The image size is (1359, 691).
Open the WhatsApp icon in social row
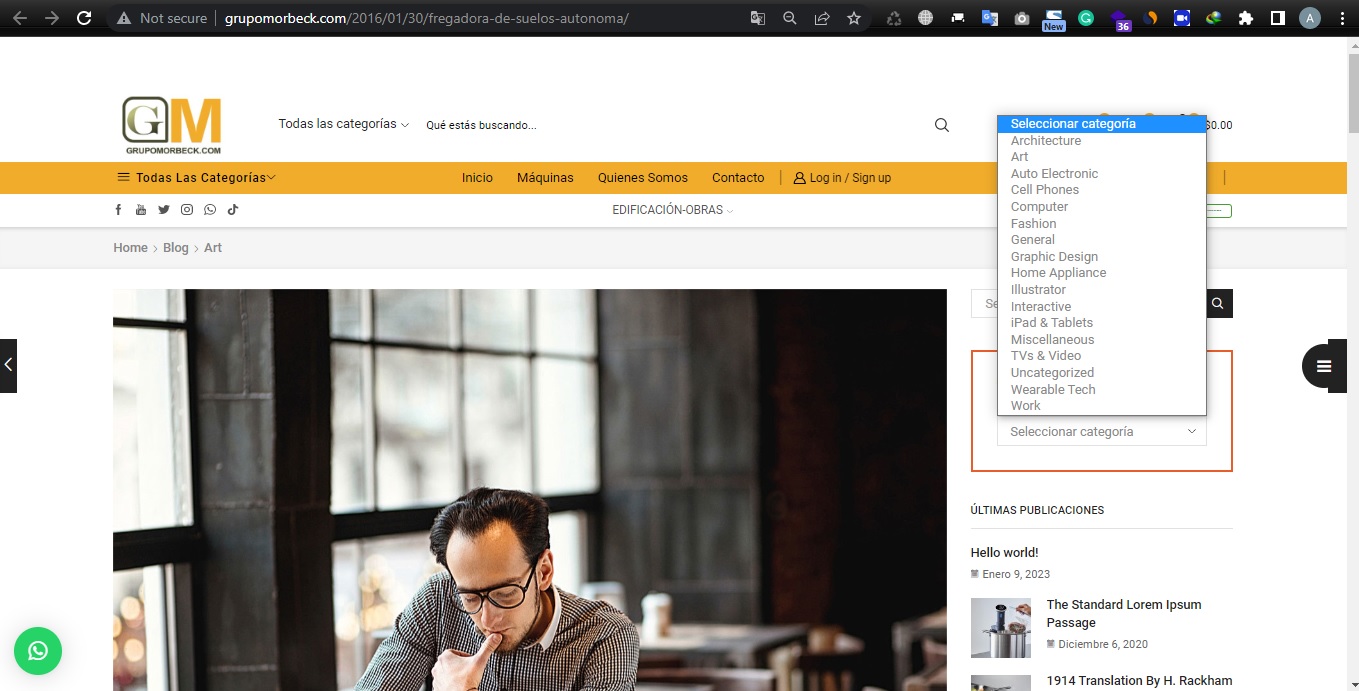(210, 210)
